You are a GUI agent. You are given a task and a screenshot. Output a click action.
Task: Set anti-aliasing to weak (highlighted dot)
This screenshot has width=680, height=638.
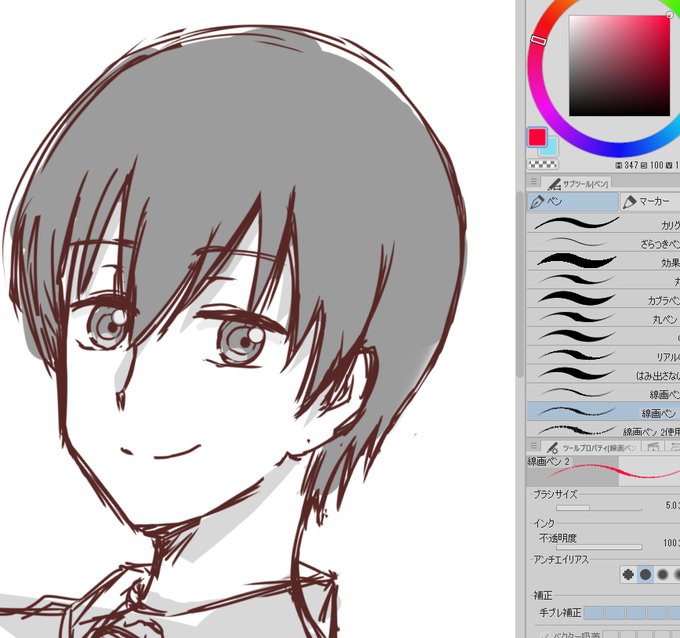[x=645, y=575]
